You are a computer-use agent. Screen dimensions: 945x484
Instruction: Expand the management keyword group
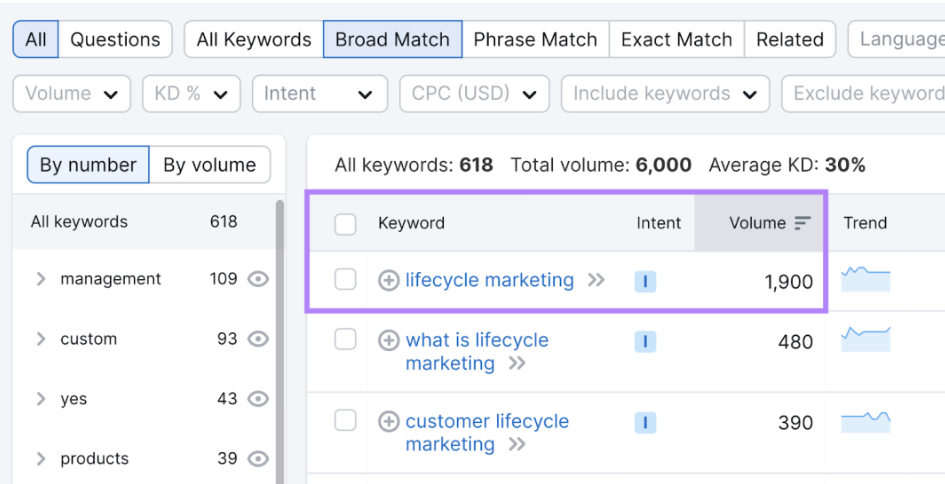pyautogui.click(x=41, y=278)
